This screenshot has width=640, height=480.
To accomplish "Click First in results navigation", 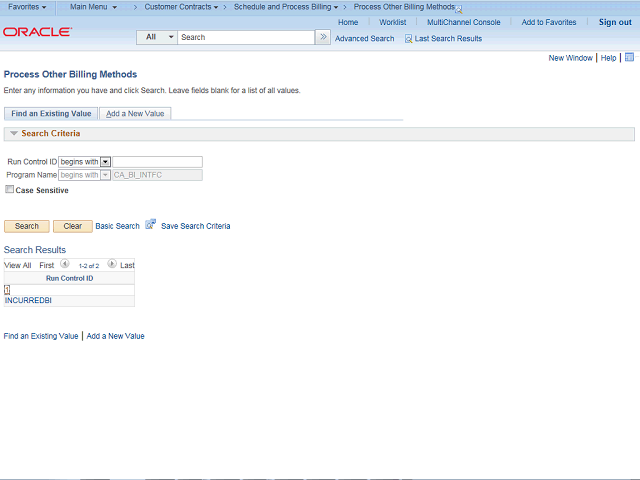I will click(x=47, y=265).
